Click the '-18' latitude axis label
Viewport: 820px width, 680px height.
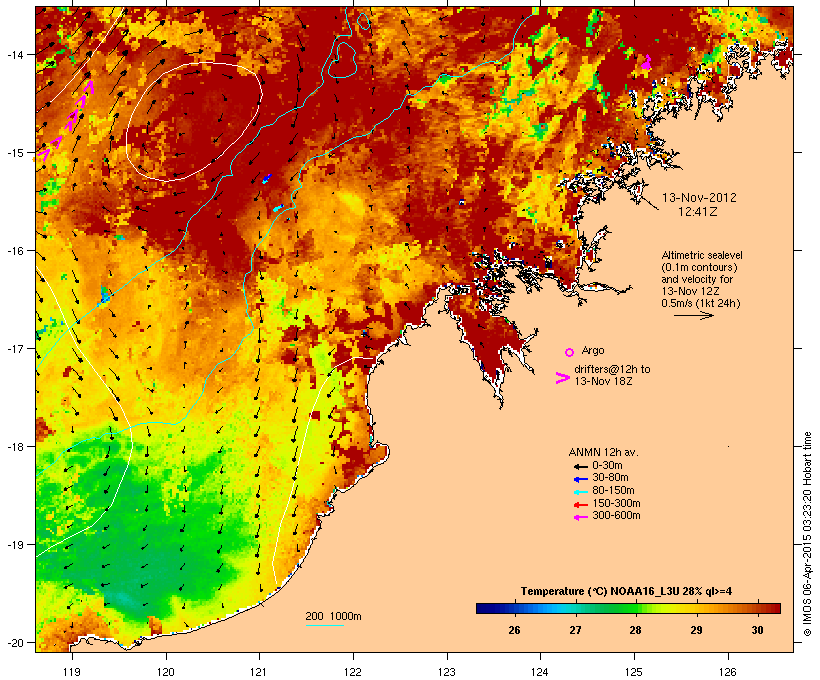point(14,447)
